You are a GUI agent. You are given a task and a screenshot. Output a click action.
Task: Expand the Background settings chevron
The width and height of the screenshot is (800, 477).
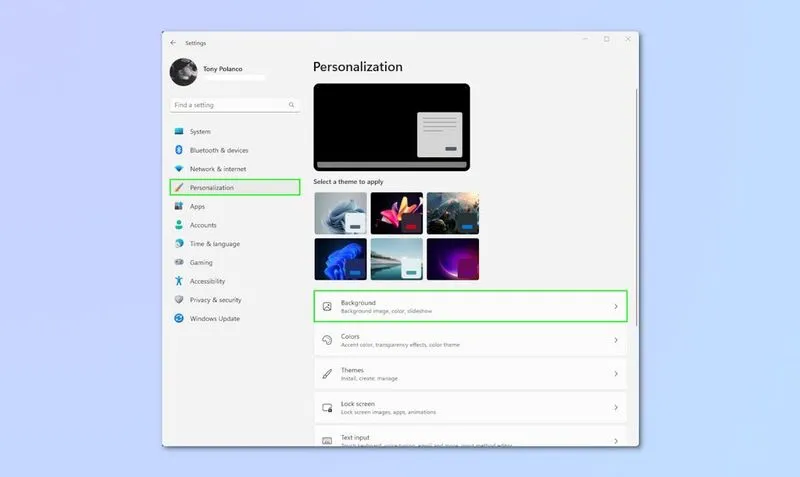[616, 307]
